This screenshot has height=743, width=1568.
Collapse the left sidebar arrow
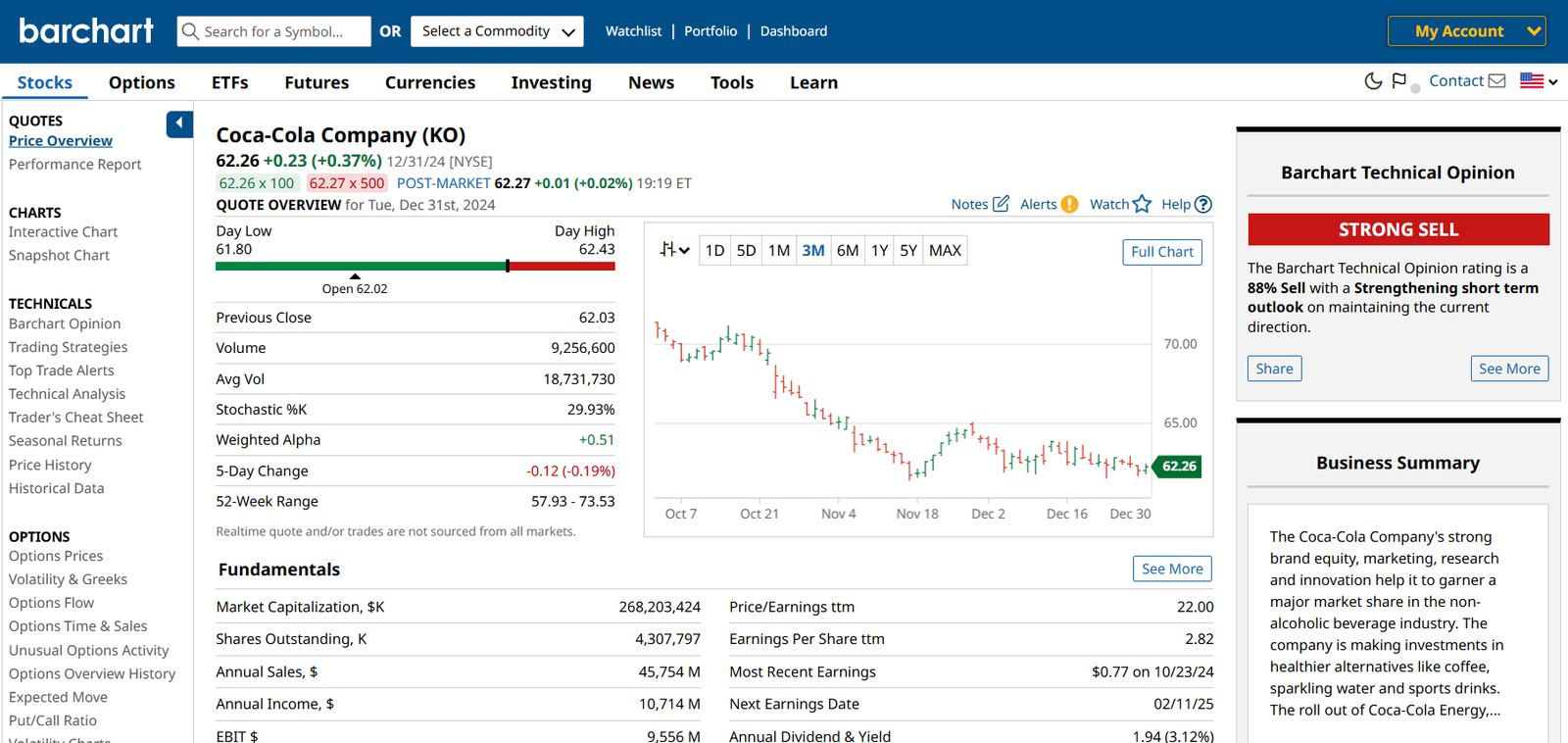pos(179,124)
